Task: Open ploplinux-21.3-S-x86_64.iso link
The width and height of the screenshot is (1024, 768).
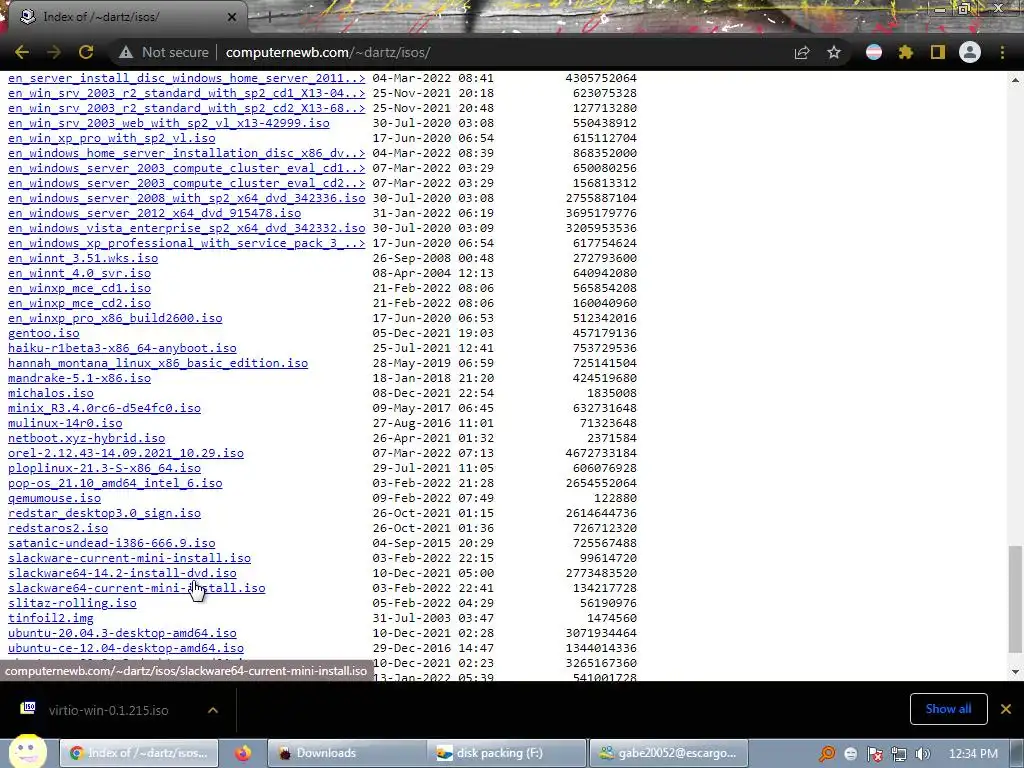Action: (x=104, y=468)
